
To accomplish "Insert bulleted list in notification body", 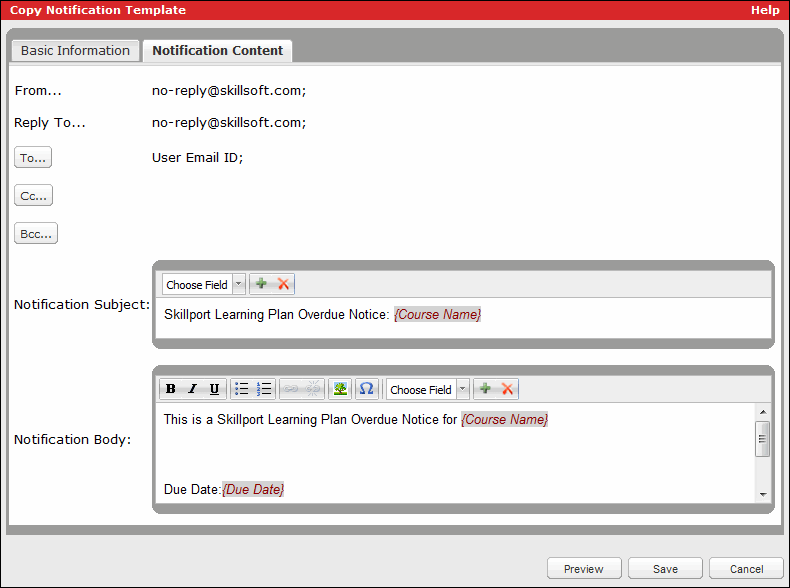I will point(242,389).
